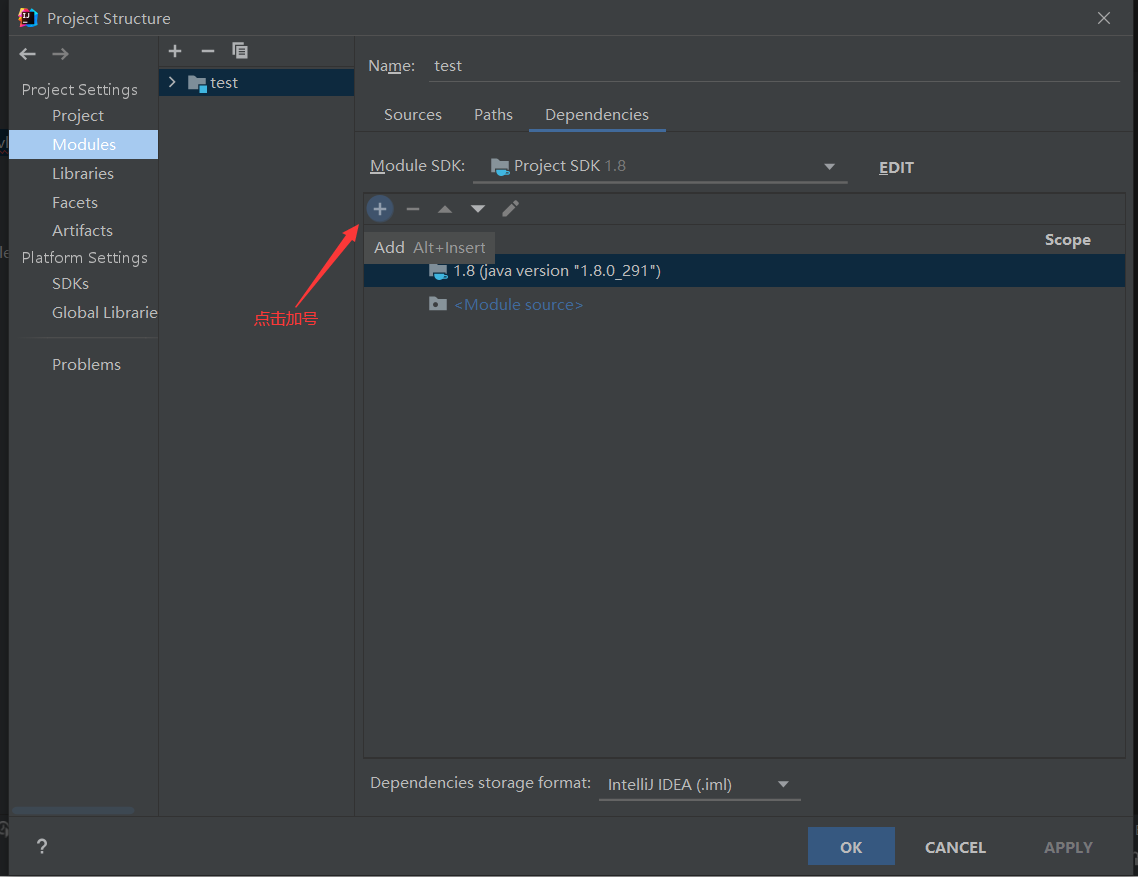
Task: Open Facets settings
Action: [x=75, y=203]
